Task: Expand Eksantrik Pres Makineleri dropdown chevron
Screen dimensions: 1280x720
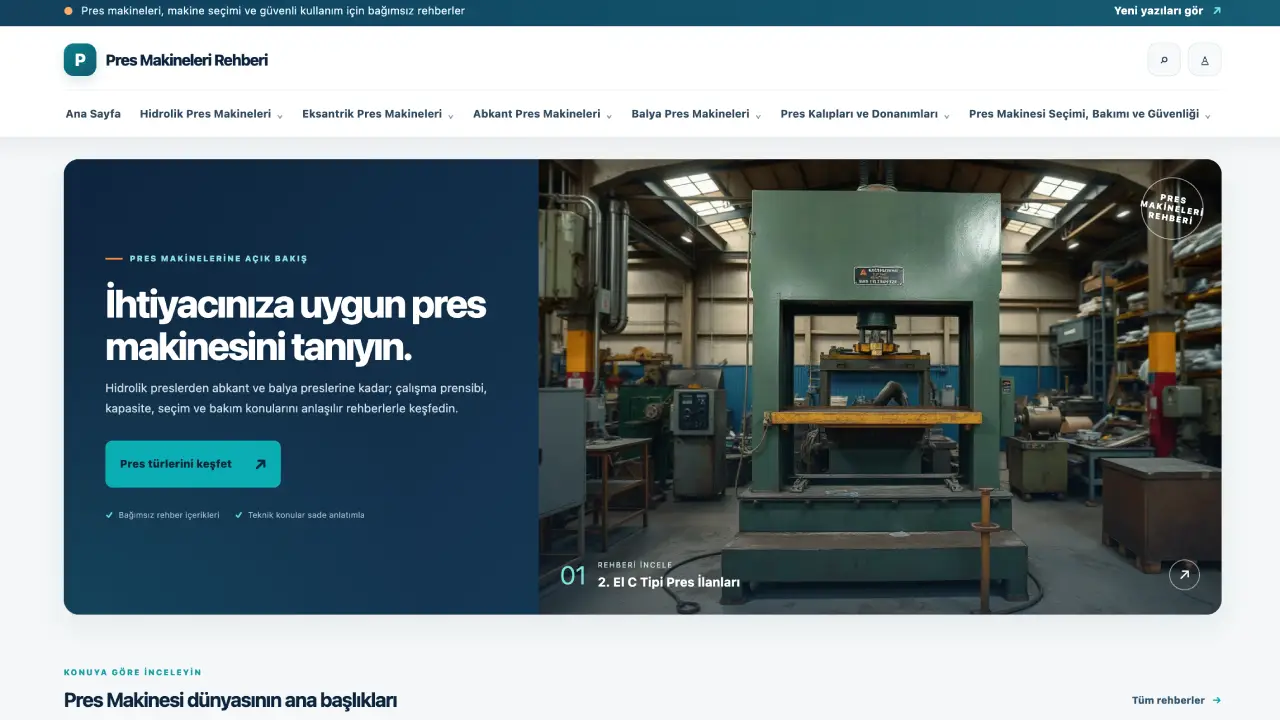Action: click(x=451, y=115)
